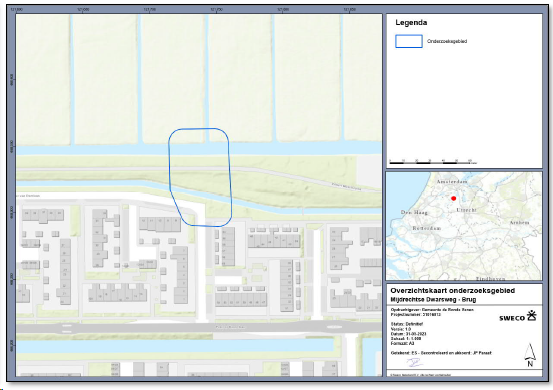This screenshot has width=553, height=390.
Task: Click the 'Arnhem' label on inset map
Action: [x=519, y=223]
